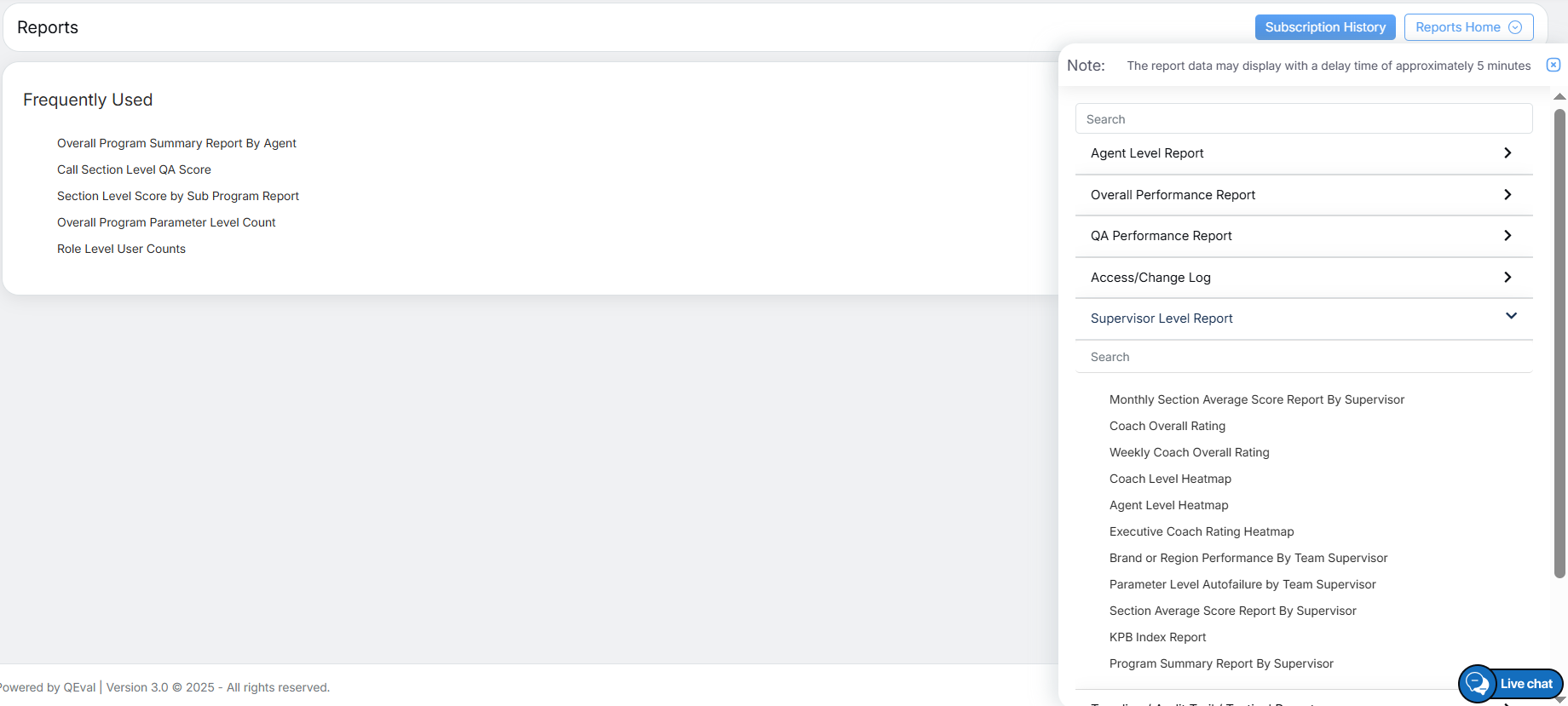Image resolution: width=1568 pixels, height=706 pixels.
Task: Open Role Level User Counts report
Action: 121,249
